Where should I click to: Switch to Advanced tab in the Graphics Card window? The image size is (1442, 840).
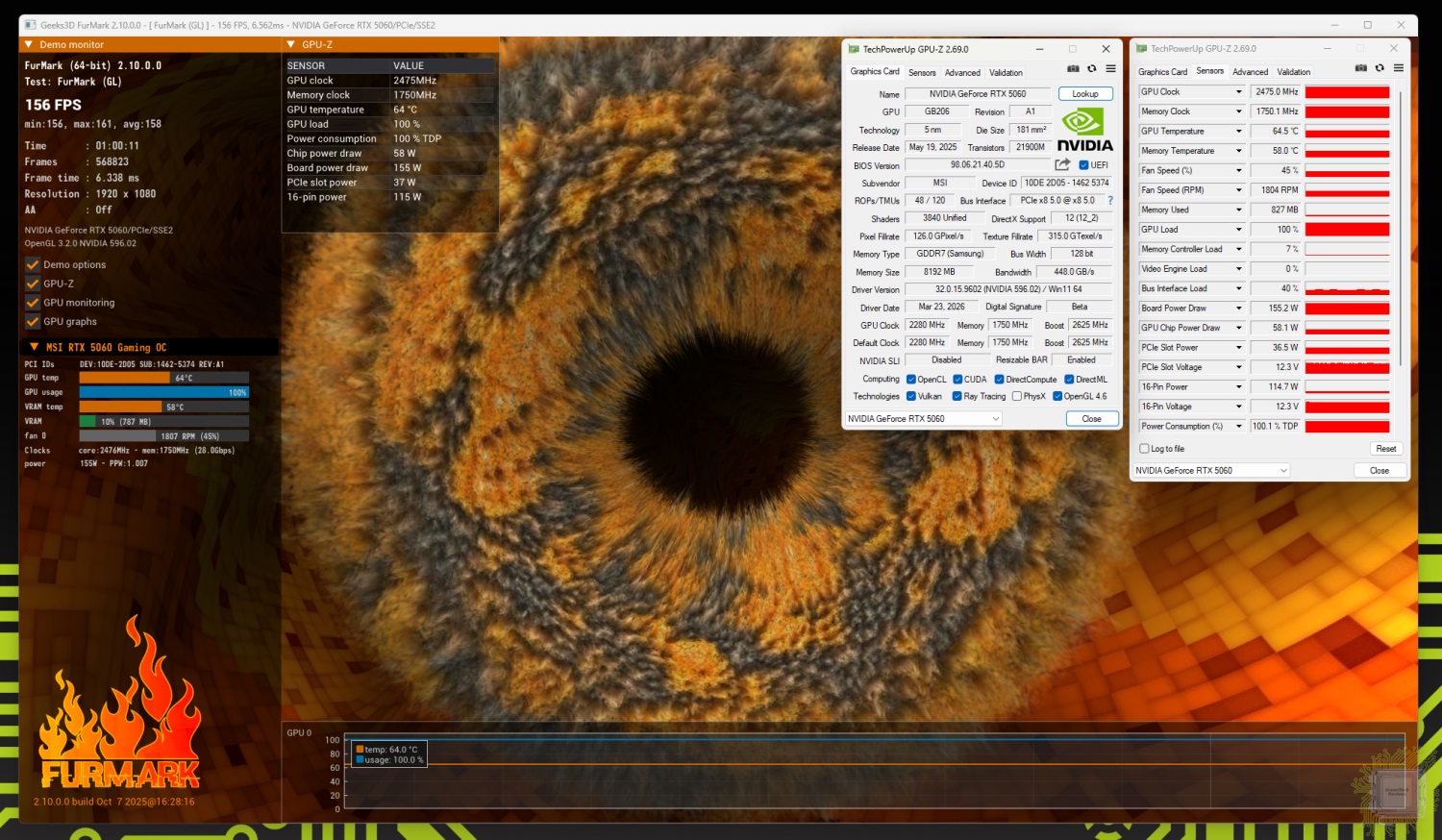[962, 73]
